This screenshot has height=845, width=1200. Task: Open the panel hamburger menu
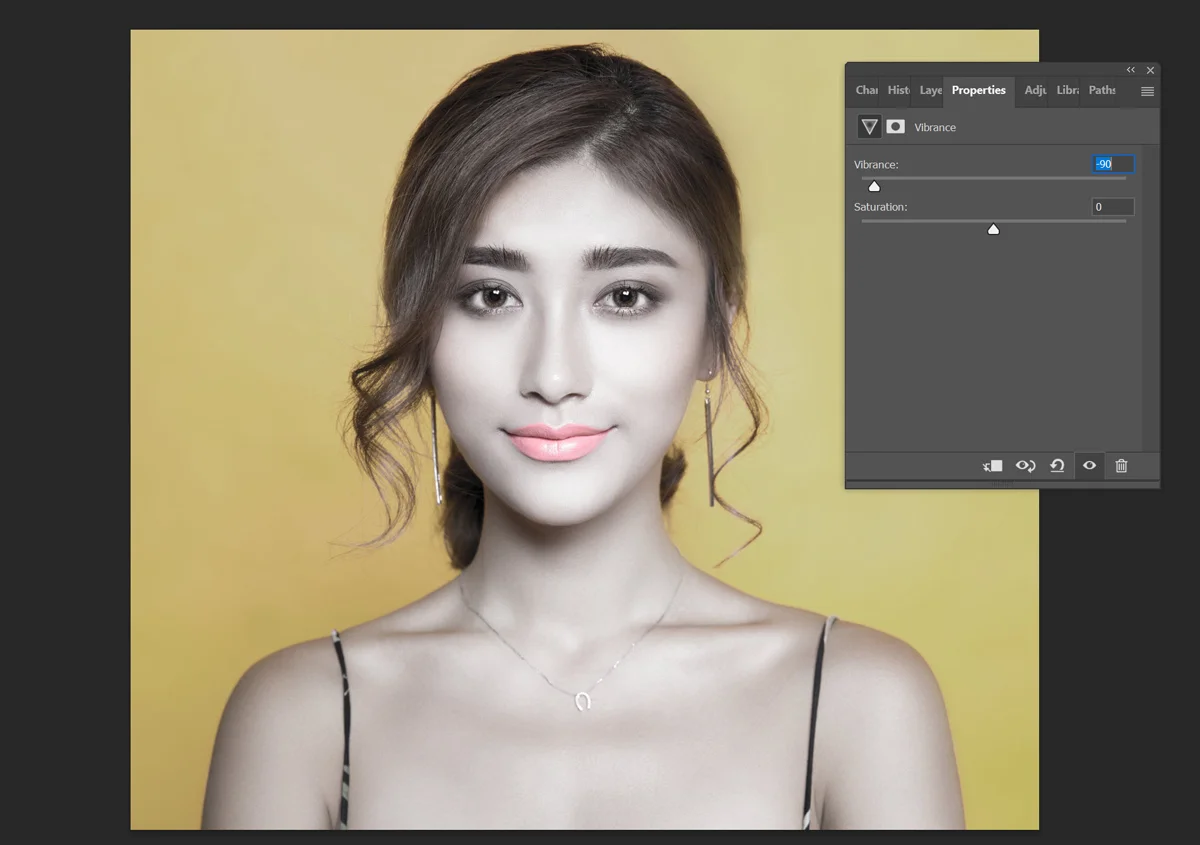1147,91
